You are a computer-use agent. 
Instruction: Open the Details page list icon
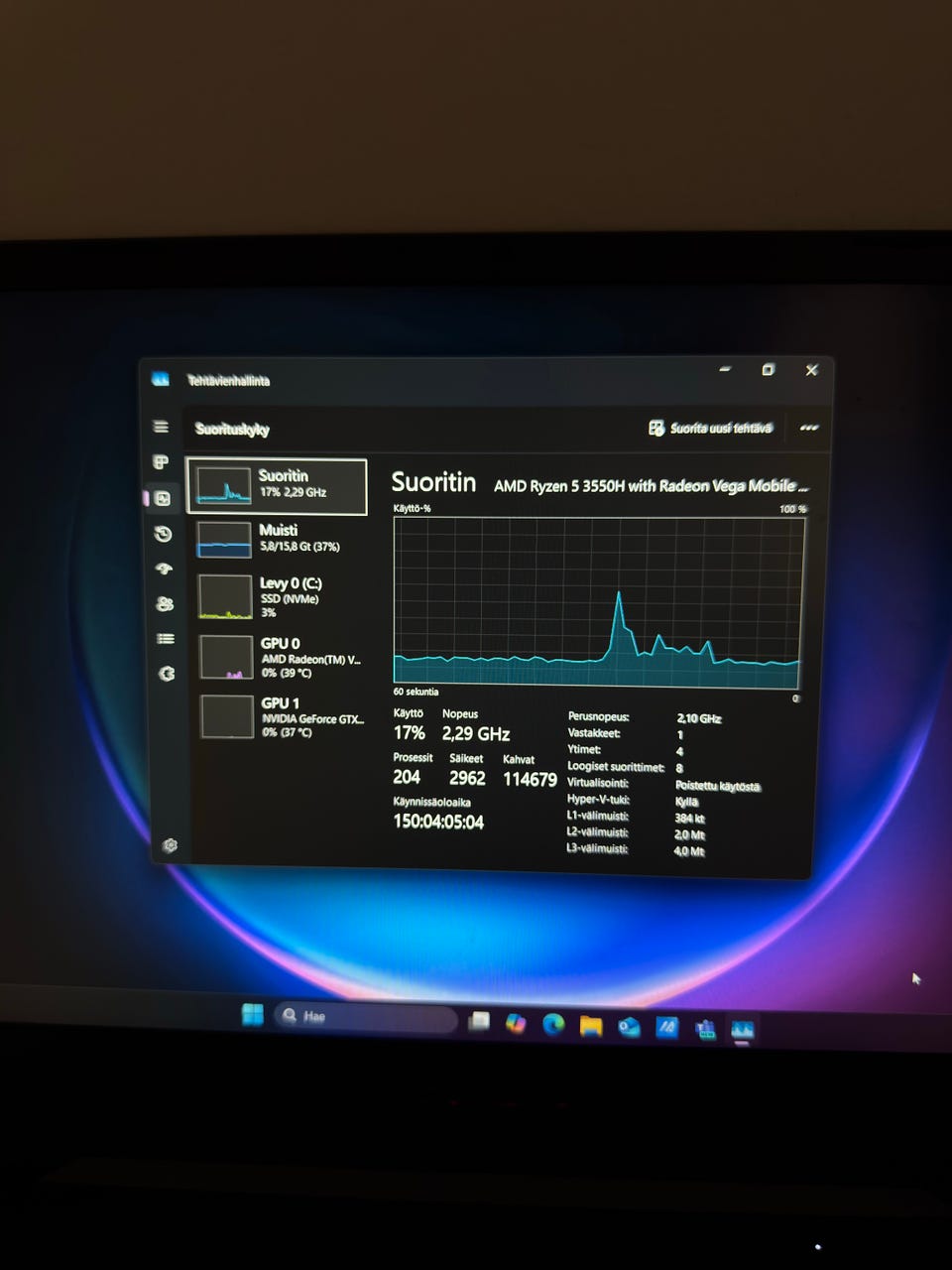tap(167, 639)
